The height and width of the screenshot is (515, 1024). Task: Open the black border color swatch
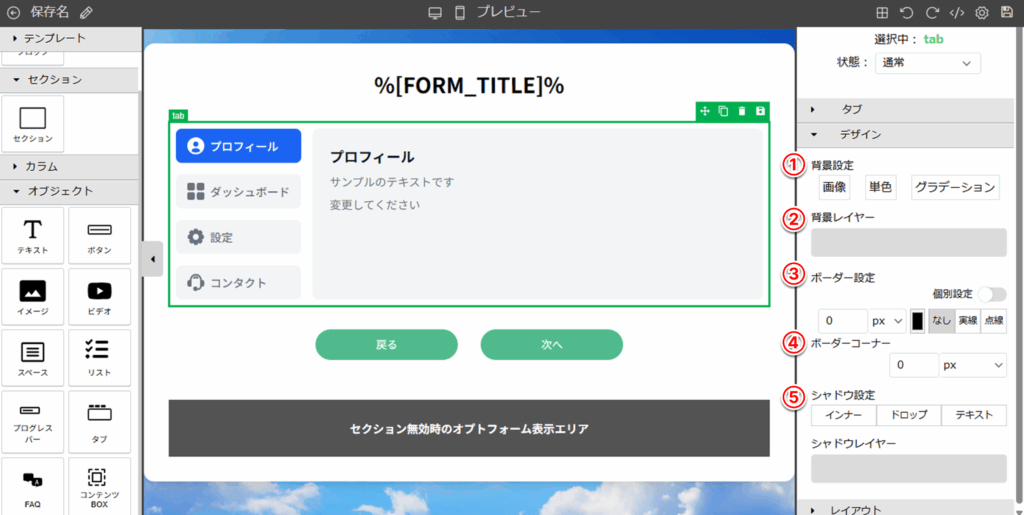coord(917,321)
